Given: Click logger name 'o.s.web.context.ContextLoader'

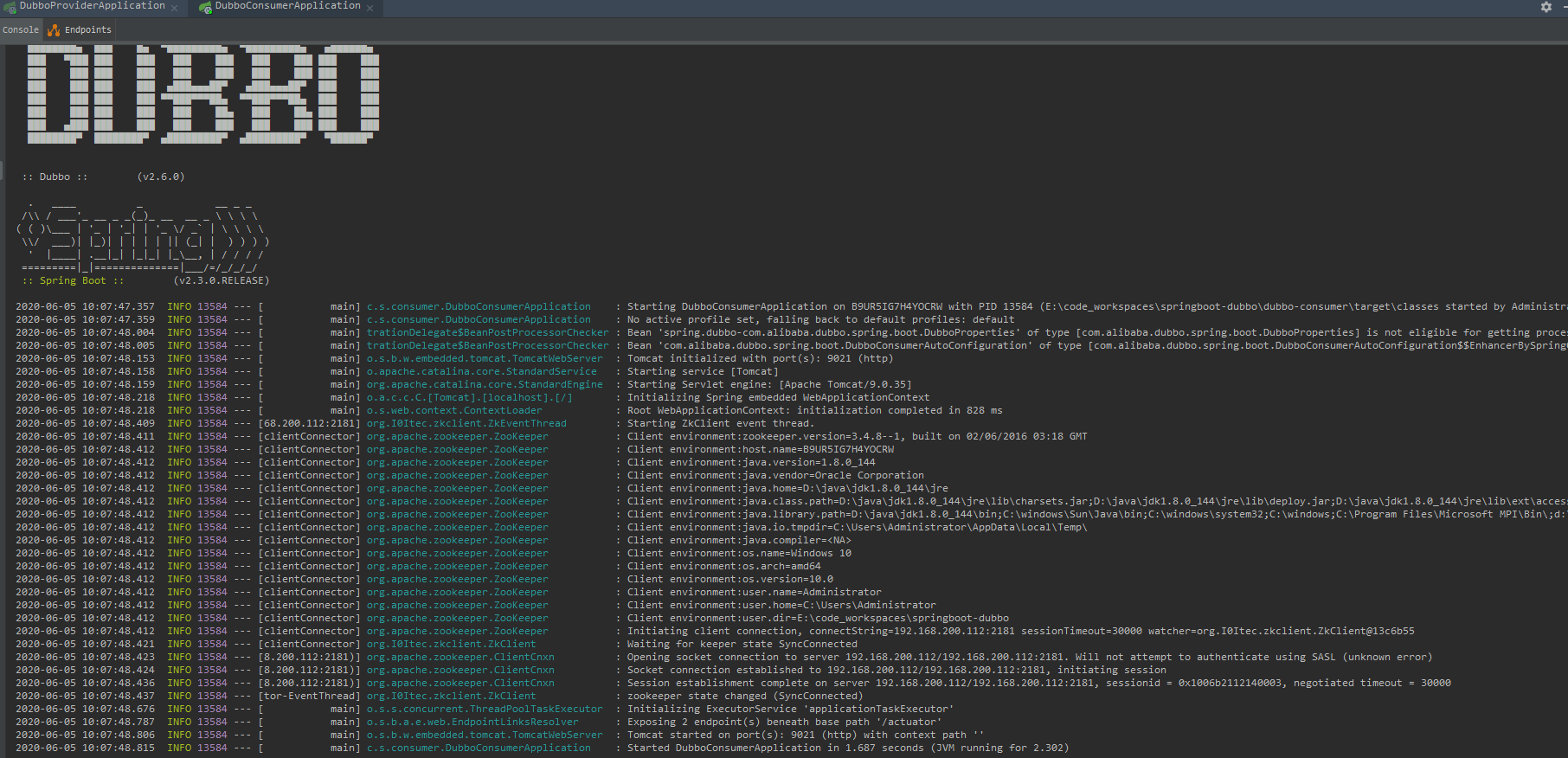Looking at the screenshot, I should (x=454, y=410).
